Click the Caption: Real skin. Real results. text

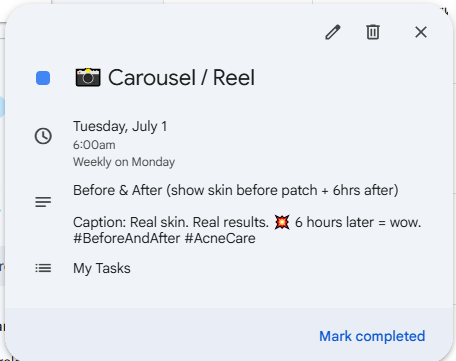(171, 222)
